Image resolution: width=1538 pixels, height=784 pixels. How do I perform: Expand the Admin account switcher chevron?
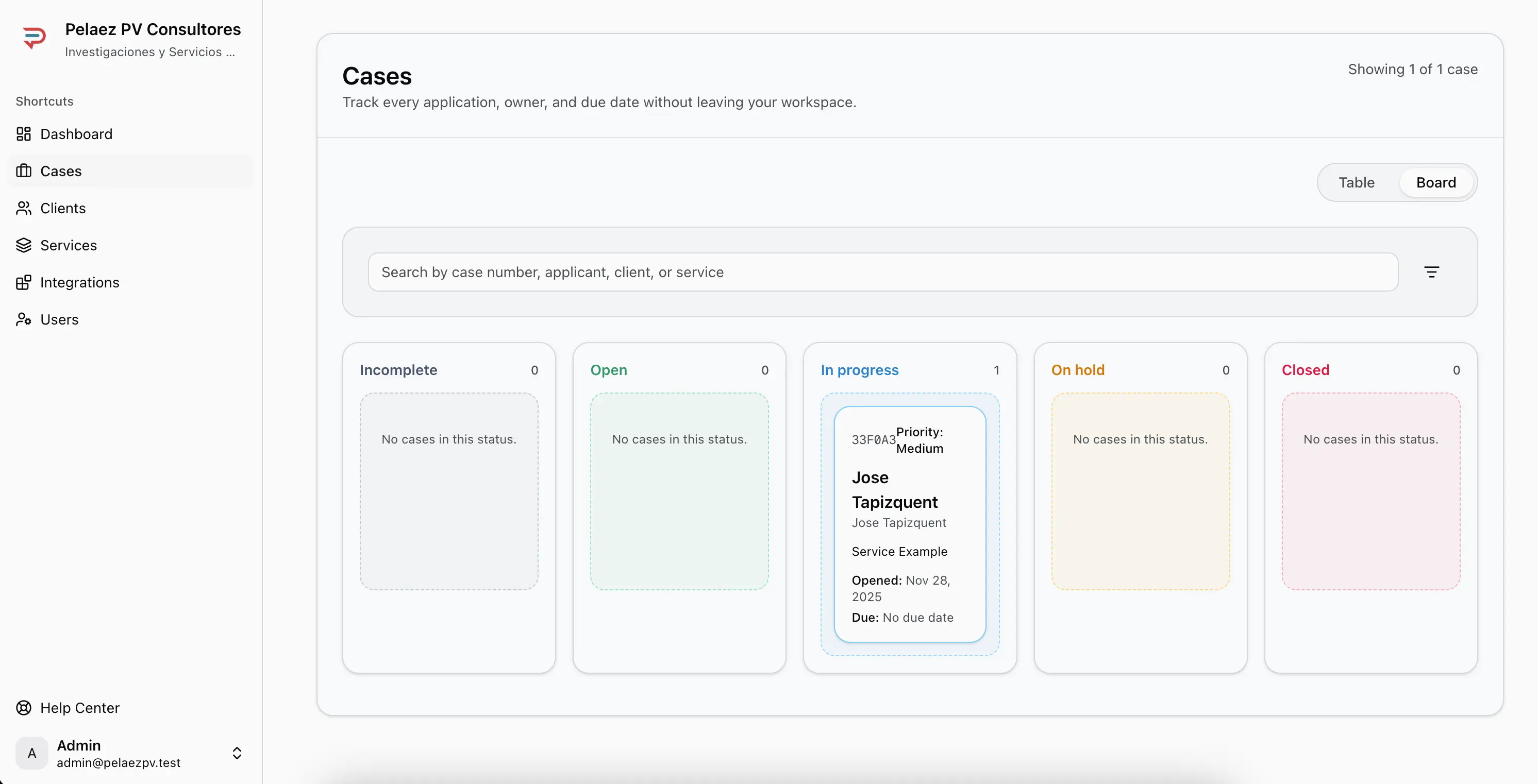pyautogui.click(x=237, y=754)
